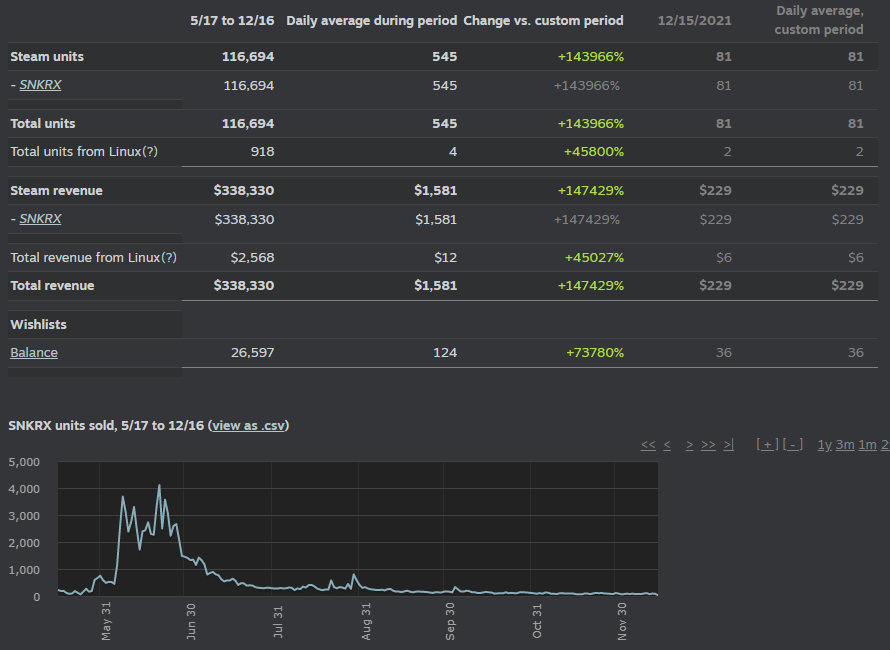The width and height of the screenshot is (890, 650).
Task: Zoom out chart with [-] control
Action: tap(793, 444)
